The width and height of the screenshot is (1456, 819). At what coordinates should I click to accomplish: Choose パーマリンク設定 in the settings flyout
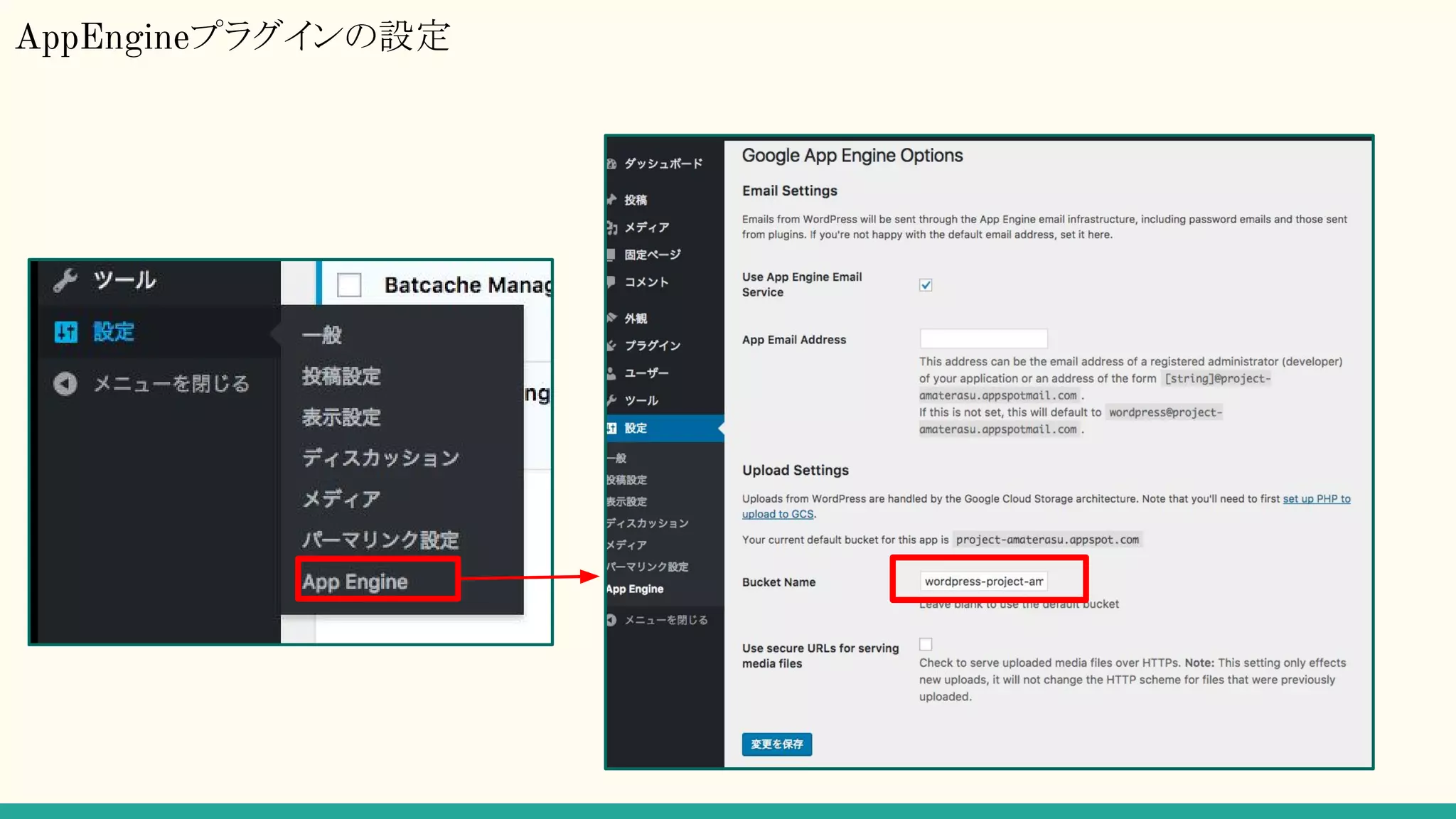[381, 540]
